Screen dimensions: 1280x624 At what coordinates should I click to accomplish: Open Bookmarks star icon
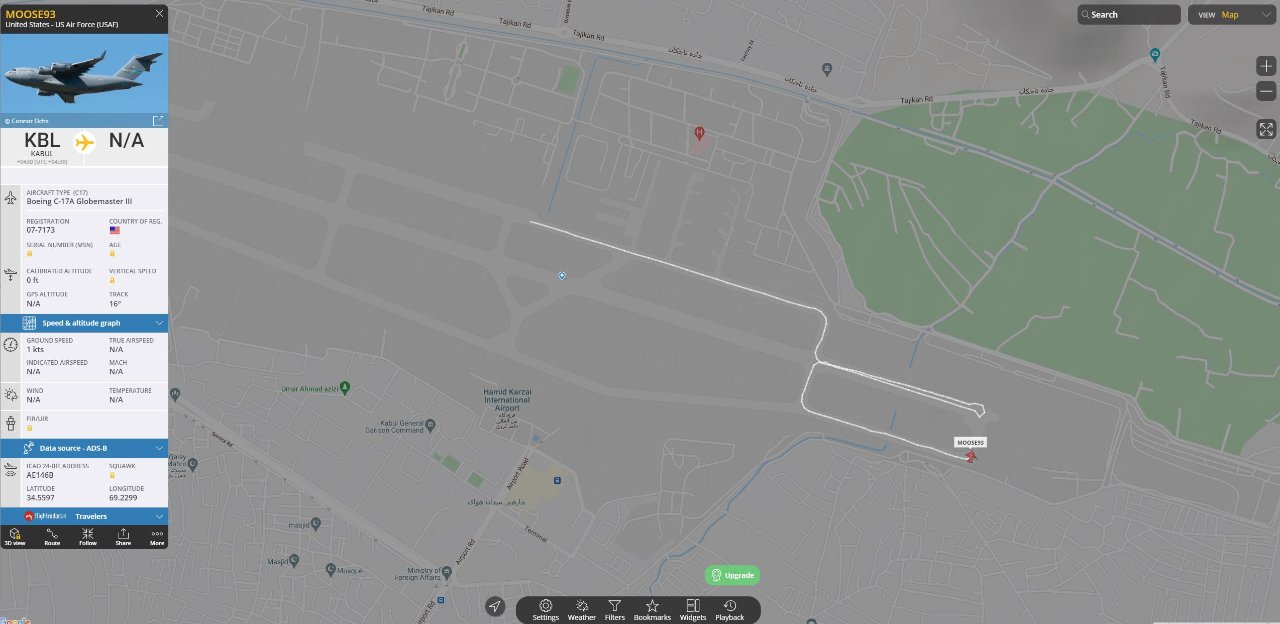[x=652, y=610]
